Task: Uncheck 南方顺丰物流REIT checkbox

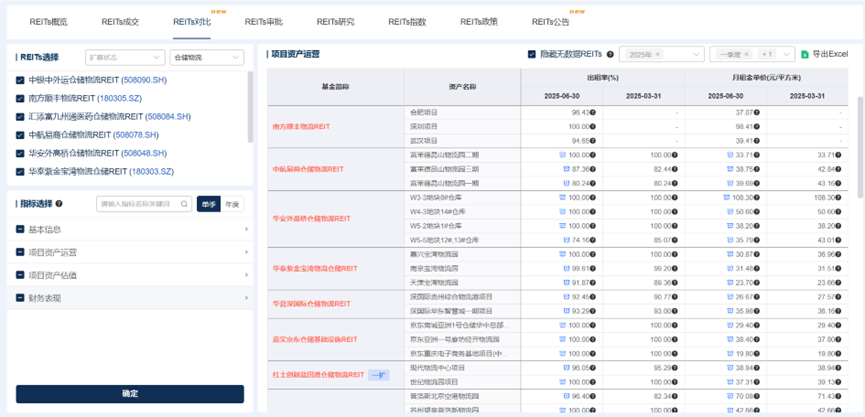Action: (20, 99)
